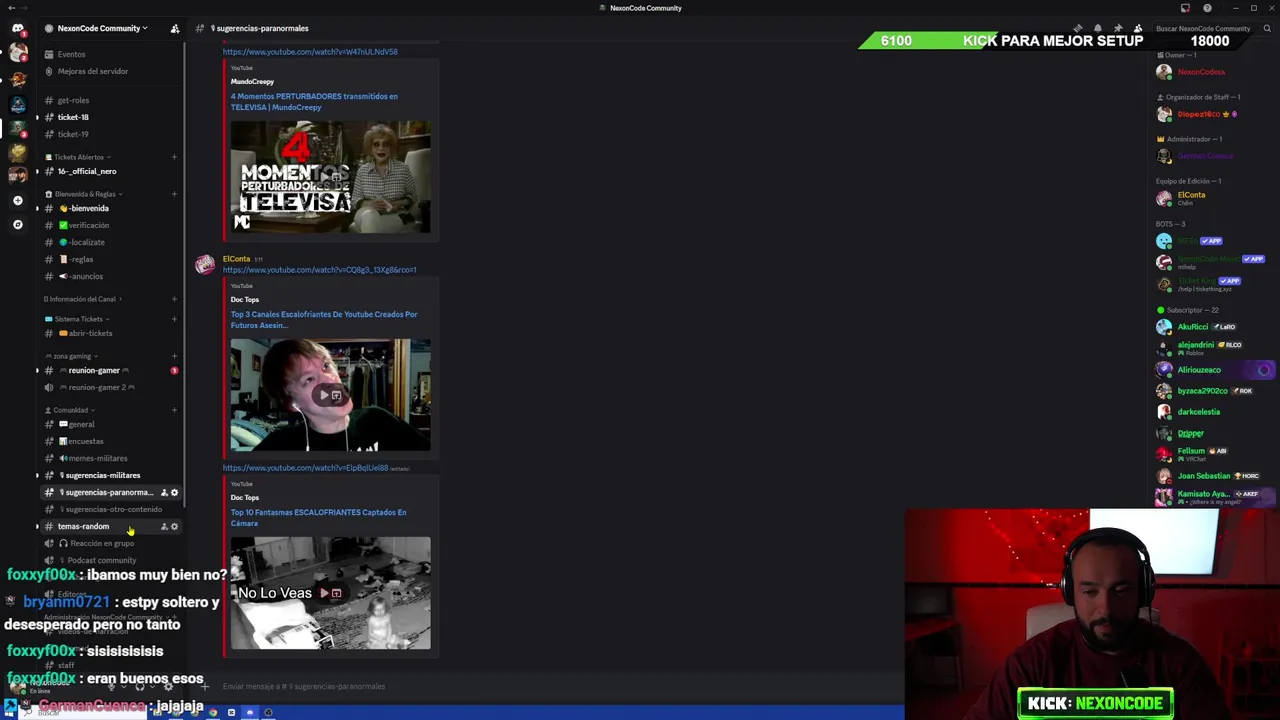Create channel in Sistema Tickets category
This screenshot has width=1280, height=720.
tap(174, 319)
